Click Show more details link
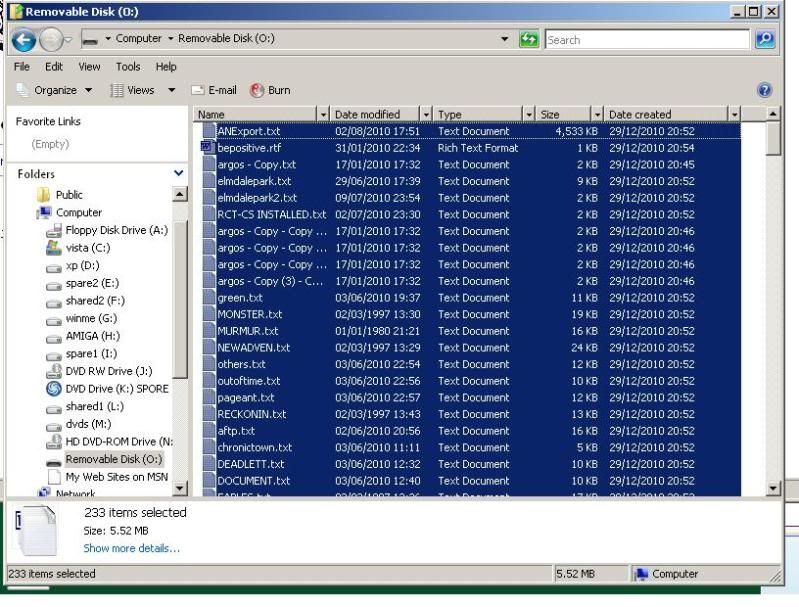The height and width of the screenshot is (607, 799). click(x=131, y=548)
